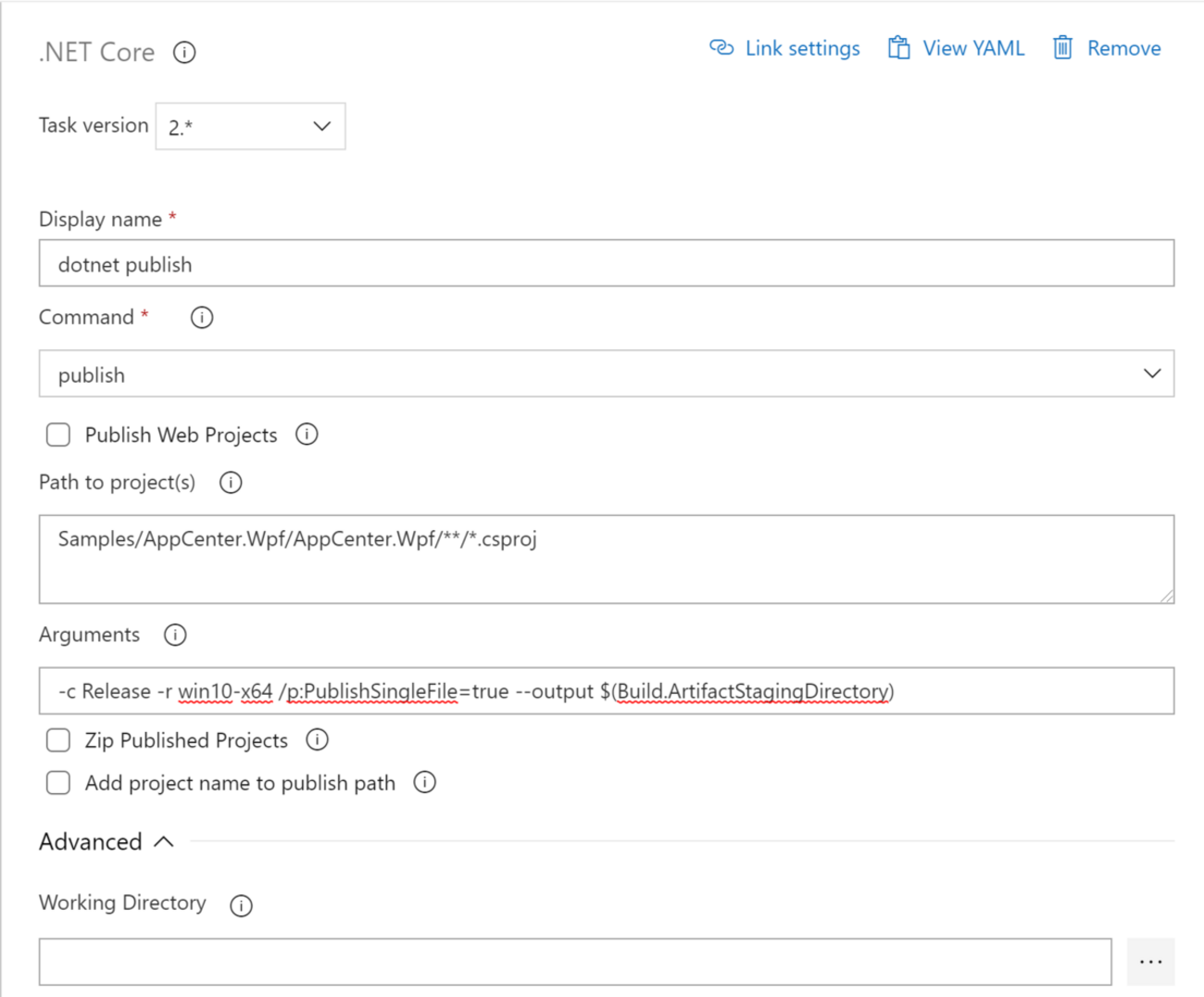Remove this task with Remove button
Screen dimensions: 1204x997
(1107, 48)
